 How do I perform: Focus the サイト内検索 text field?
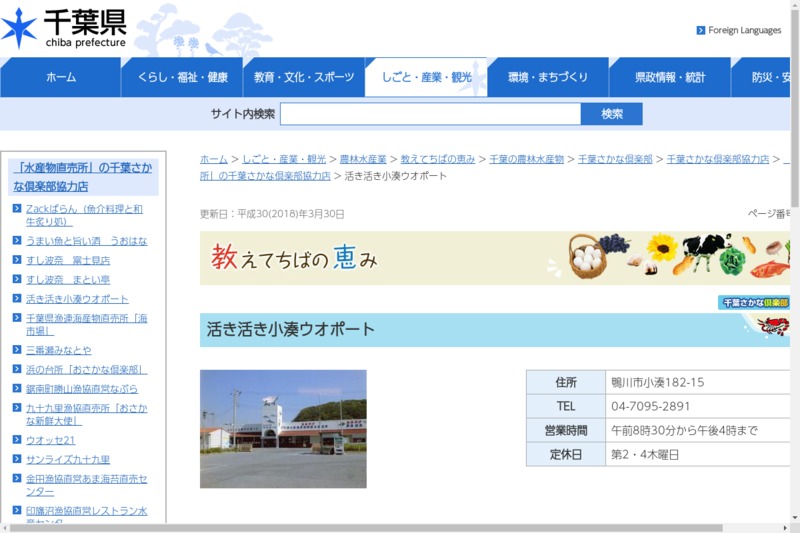coord(430,114)
